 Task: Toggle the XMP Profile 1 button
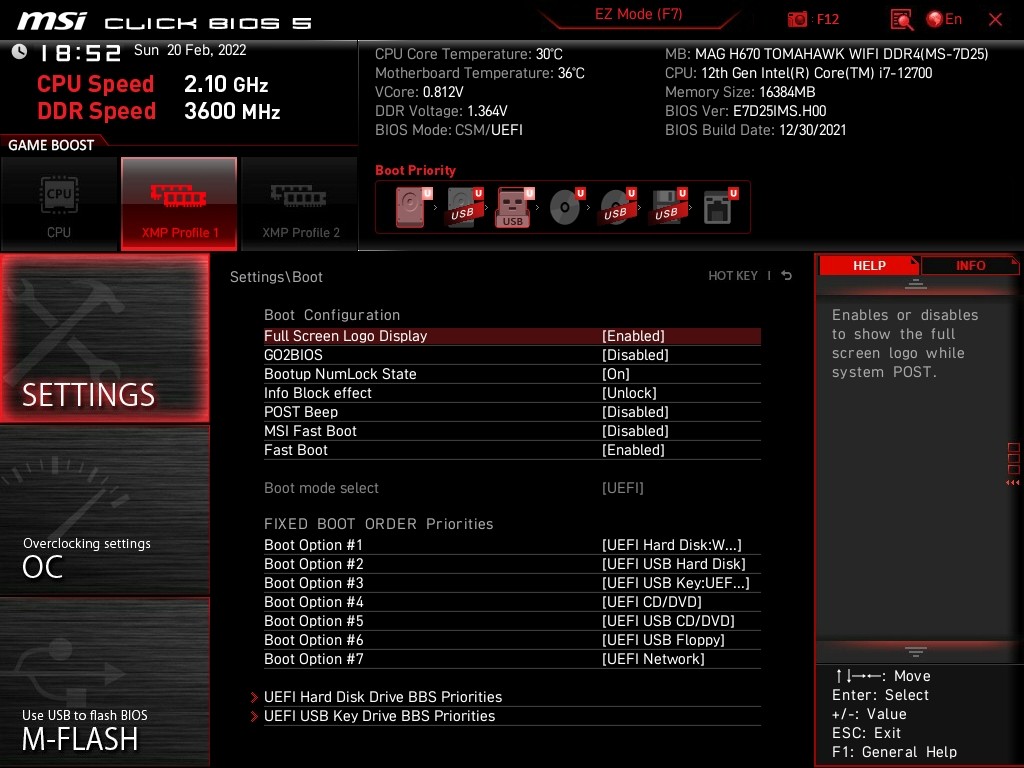point(179,204)
